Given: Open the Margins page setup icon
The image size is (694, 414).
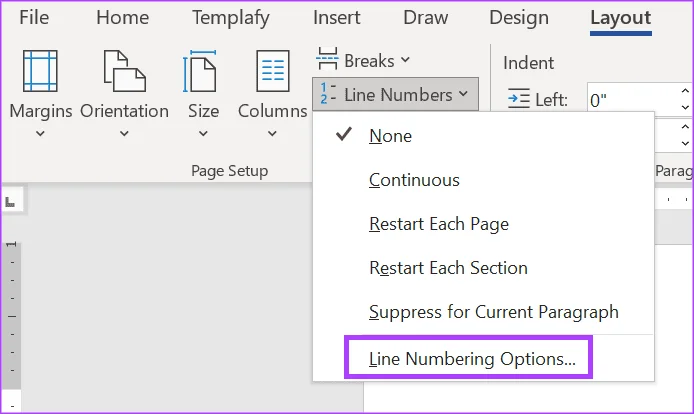Looking at the screenshot, I should (40, 70).
